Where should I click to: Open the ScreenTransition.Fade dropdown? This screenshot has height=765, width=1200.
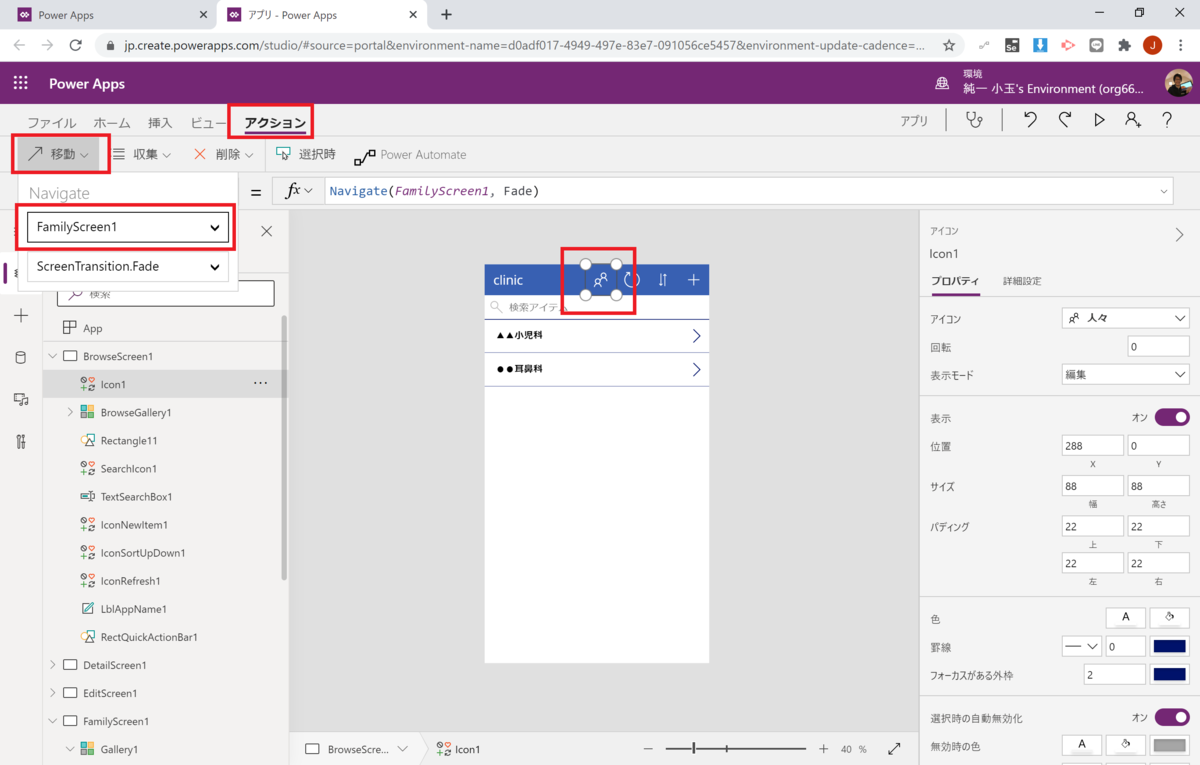click(127, 267)
